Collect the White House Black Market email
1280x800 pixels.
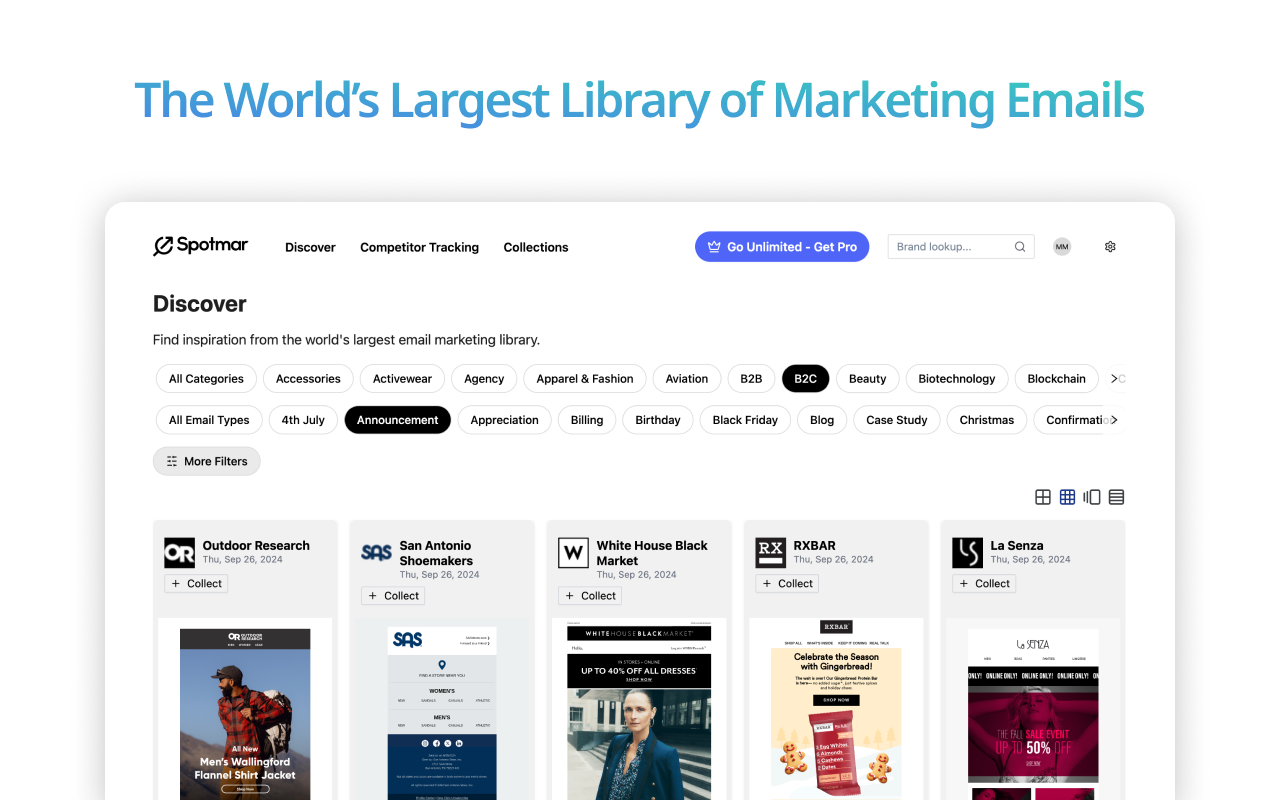[x=590, y=596]
